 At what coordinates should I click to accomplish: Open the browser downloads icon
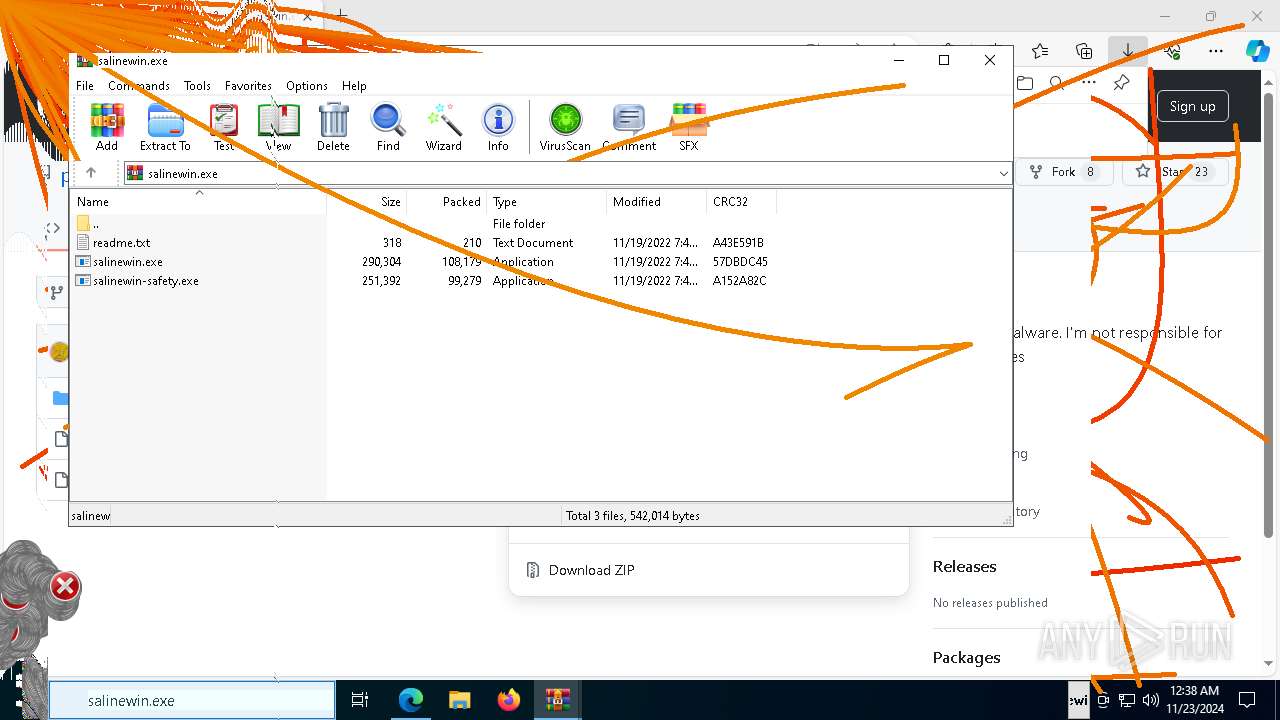click(x=1127, y=51)
